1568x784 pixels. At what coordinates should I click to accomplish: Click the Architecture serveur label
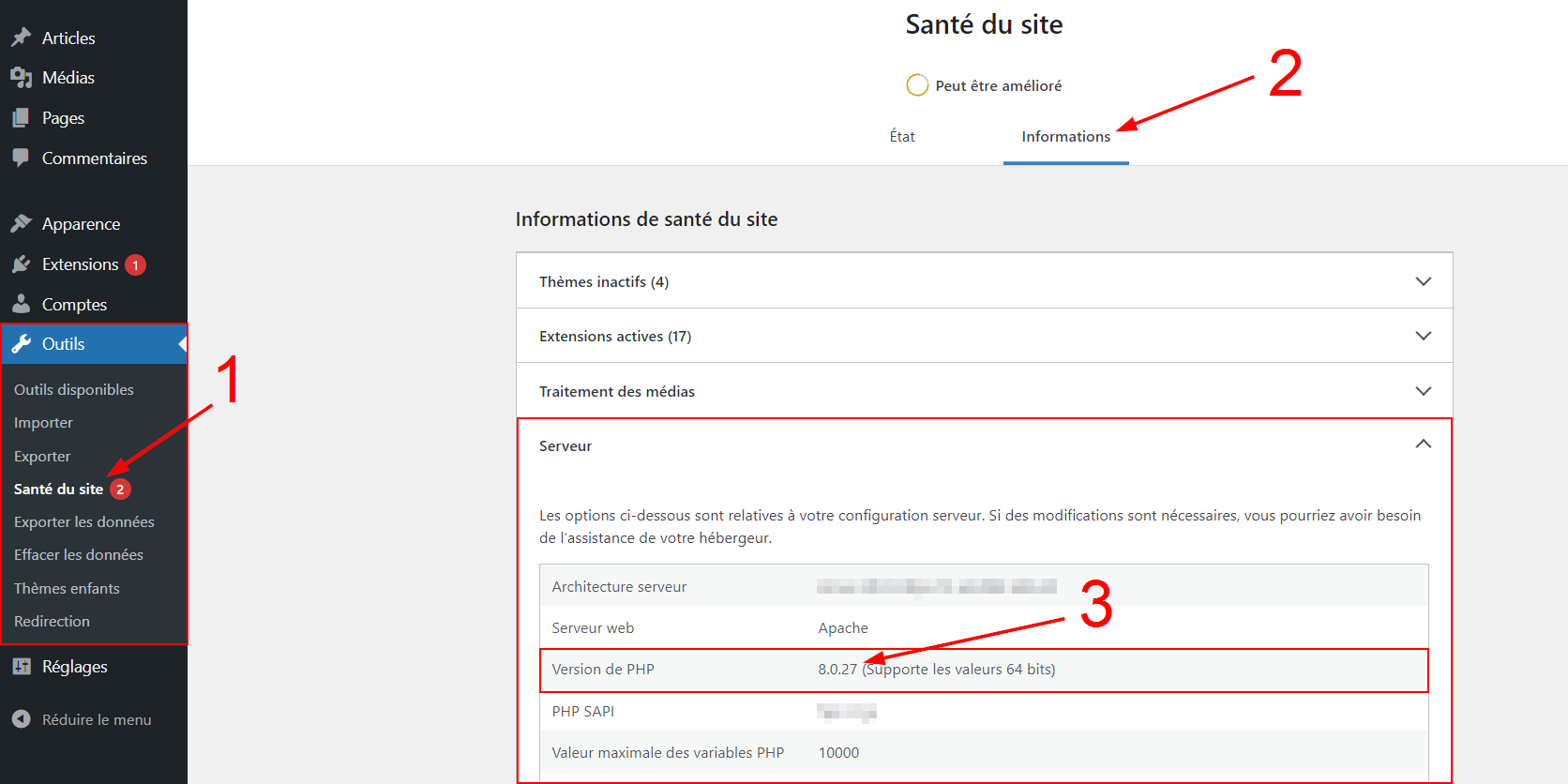point(619,587)
